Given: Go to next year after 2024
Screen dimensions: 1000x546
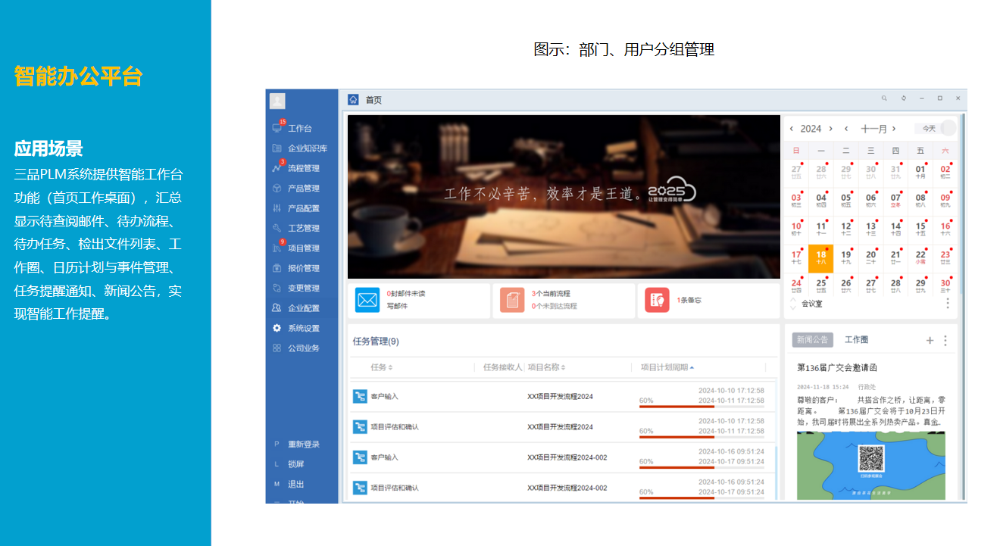Looking at the screenshot, I should (x=830, y=129).
